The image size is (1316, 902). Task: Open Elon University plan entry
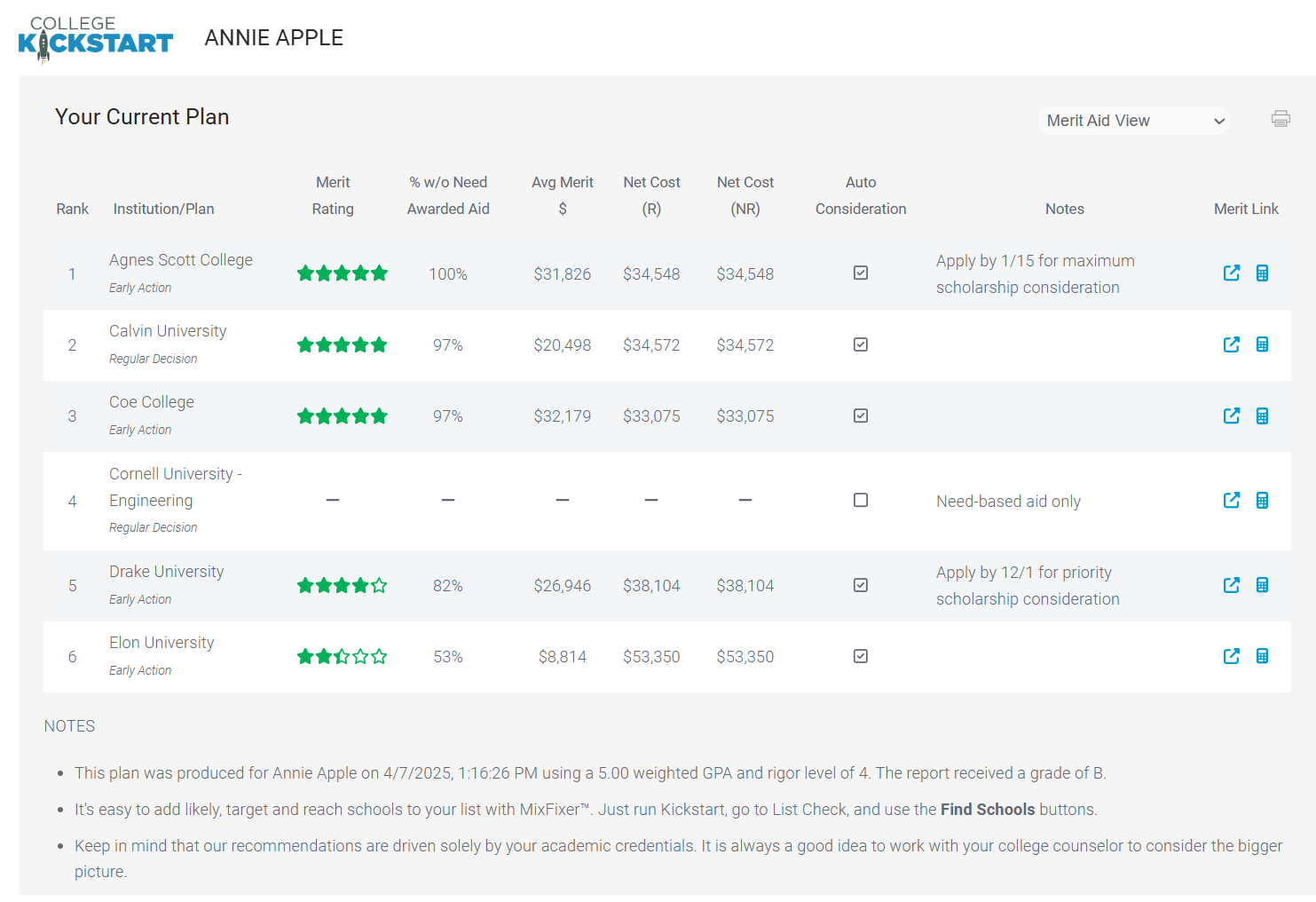[x=162, y=643]
